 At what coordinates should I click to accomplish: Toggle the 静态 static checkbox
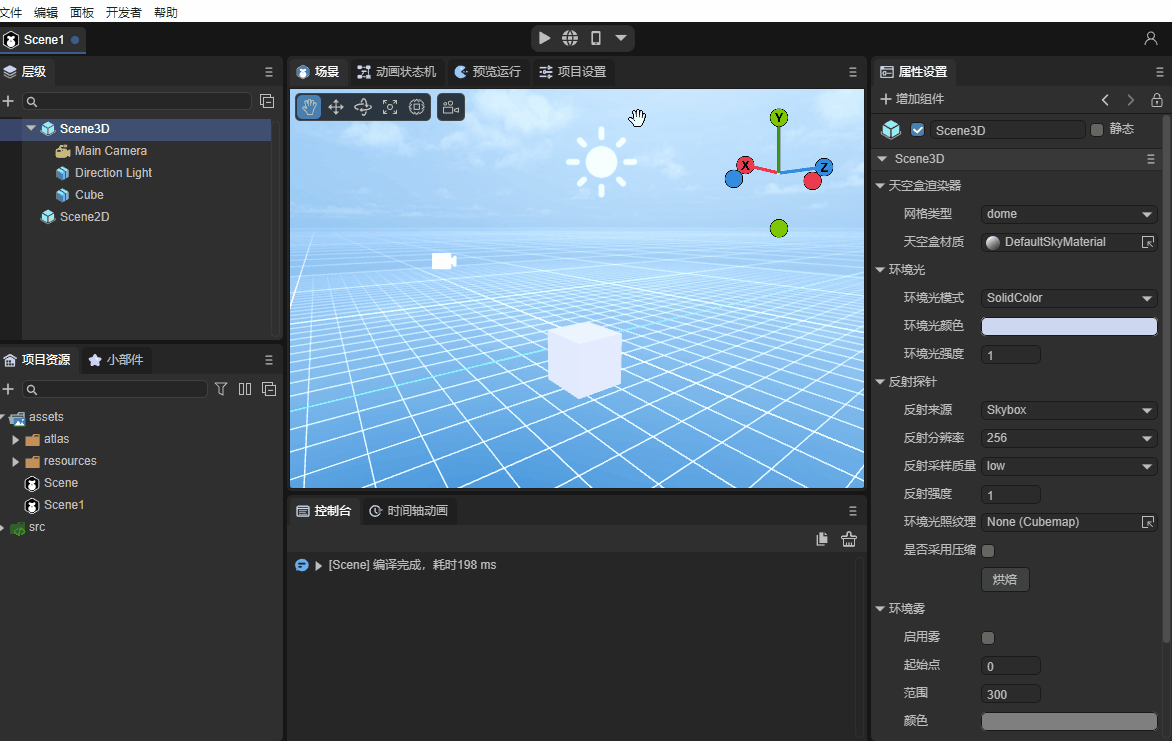click(1097, 130)
